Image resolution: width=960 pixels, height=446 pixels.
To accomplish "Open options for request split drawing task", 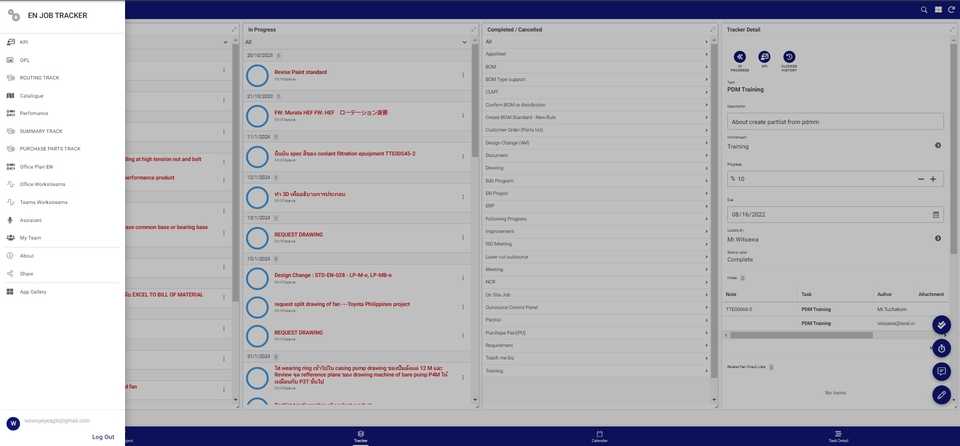I will coord(463,307).
